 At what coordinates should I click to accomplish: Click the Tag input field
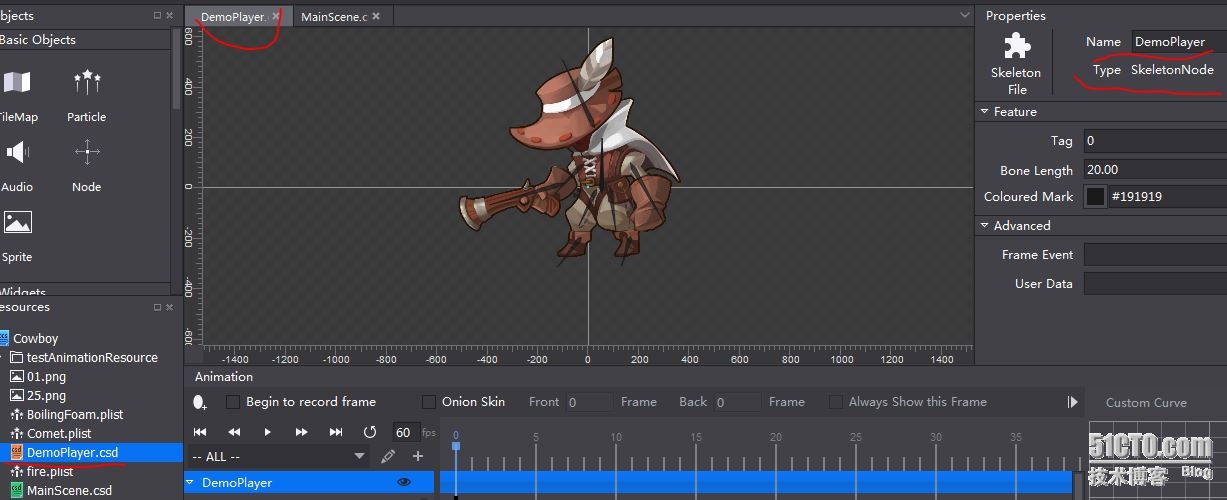coord(1155,141)
